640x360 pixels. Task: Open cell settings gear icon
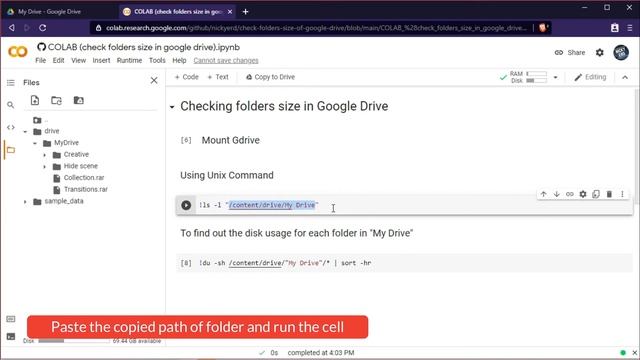coord(583,194)
